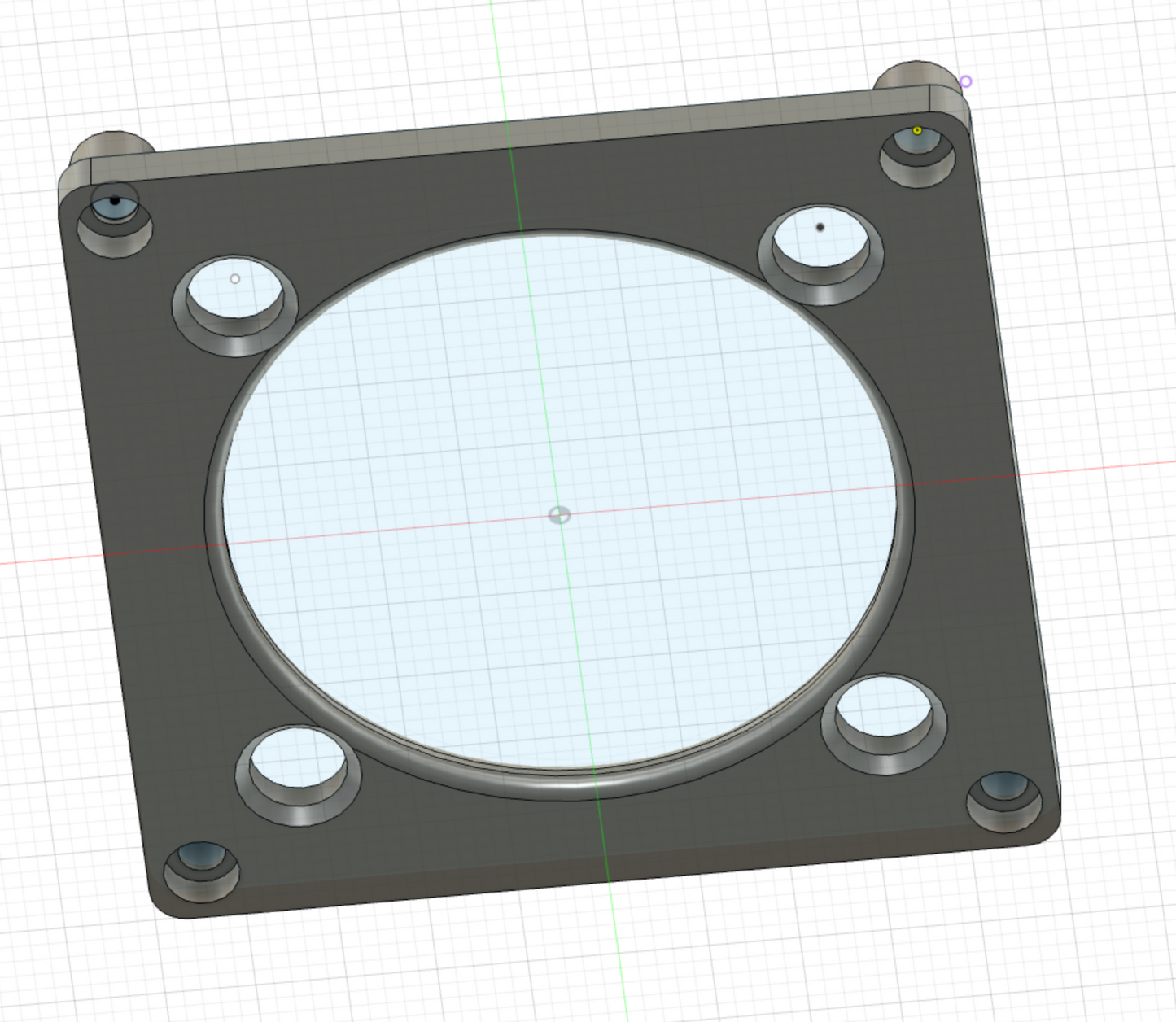
Task: Select the dark sketch point in the upper-right counterbore
Action: (820, 227)
